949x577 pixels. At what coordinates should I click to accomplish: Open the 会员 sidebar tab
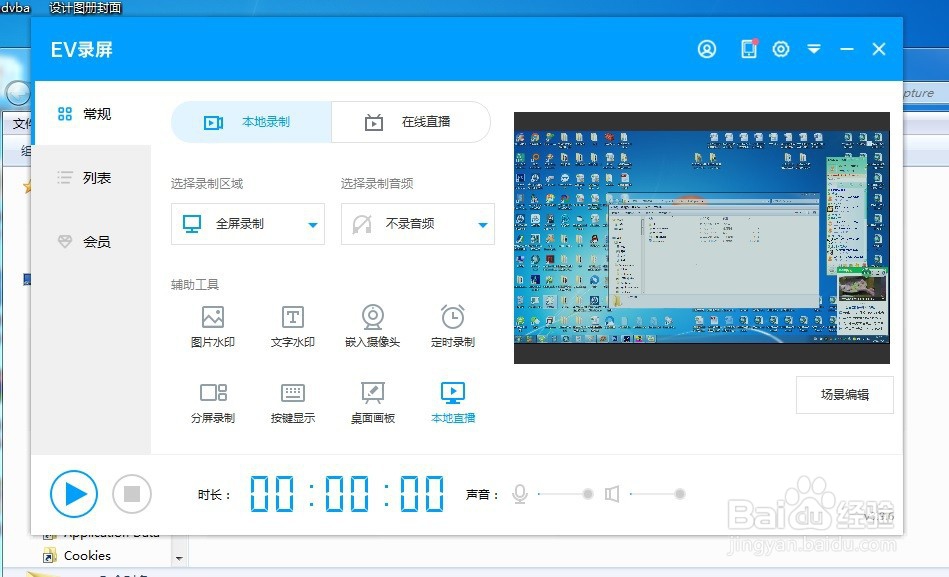coord(93,242)
